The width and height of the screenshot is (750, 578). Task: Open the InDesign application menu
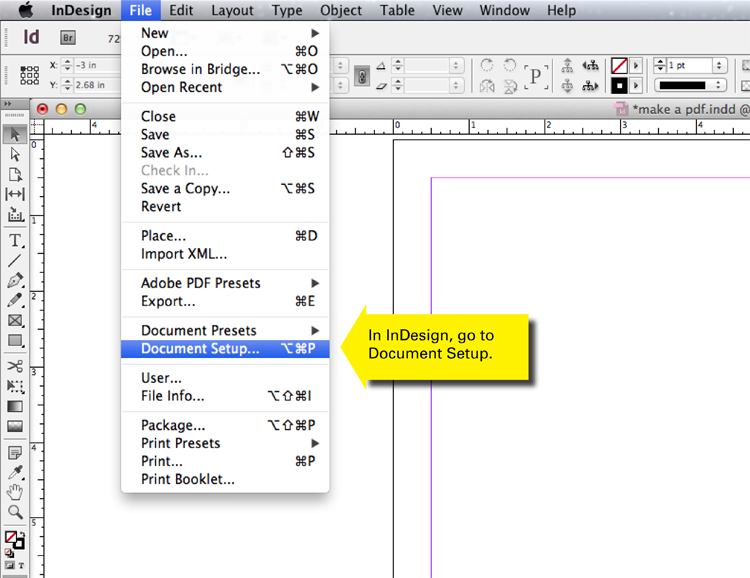pos(81,10)
